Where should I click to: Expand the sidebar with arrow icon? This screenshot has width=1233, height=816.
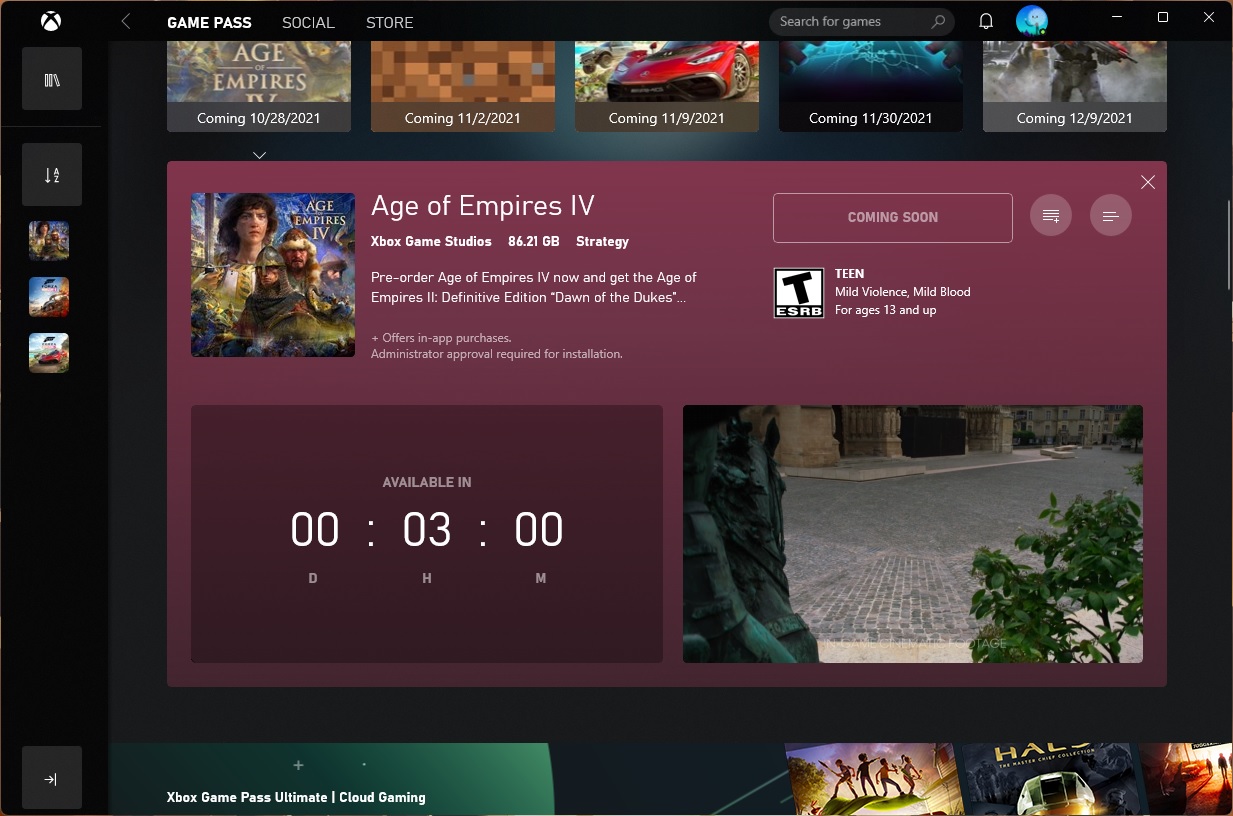52,778
